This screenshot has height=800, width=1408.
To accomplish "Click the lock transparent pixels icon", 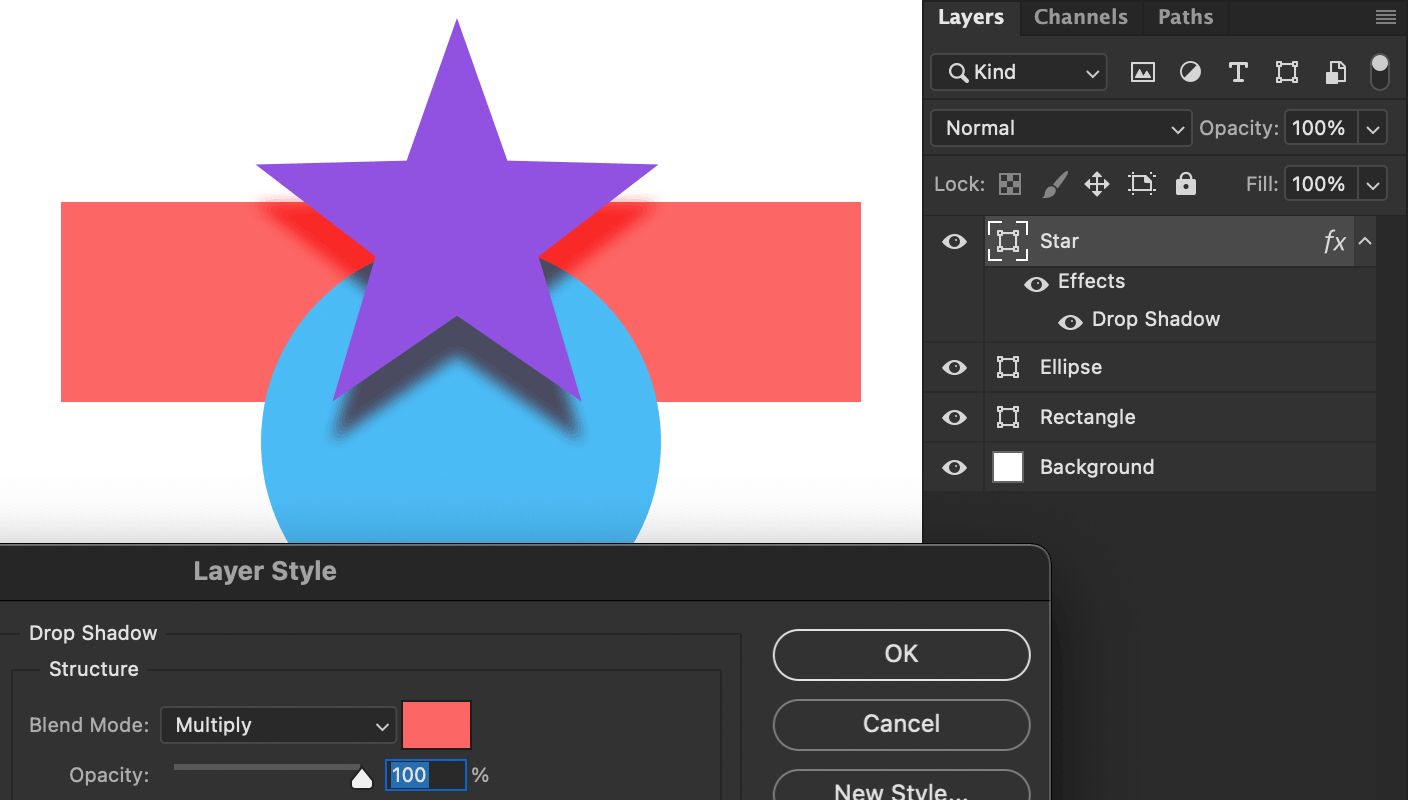I will pos(1011,184).
